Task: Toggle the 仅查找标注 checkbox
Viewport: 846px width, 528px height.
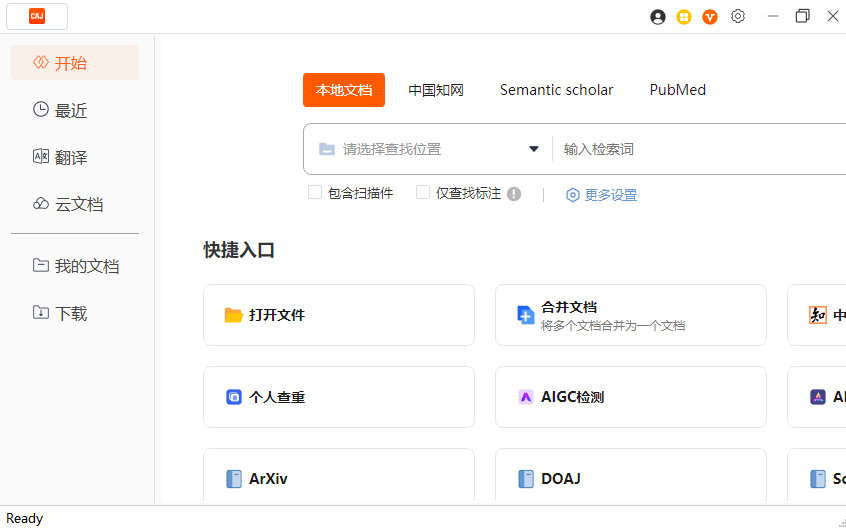Action: coord(423,193)
